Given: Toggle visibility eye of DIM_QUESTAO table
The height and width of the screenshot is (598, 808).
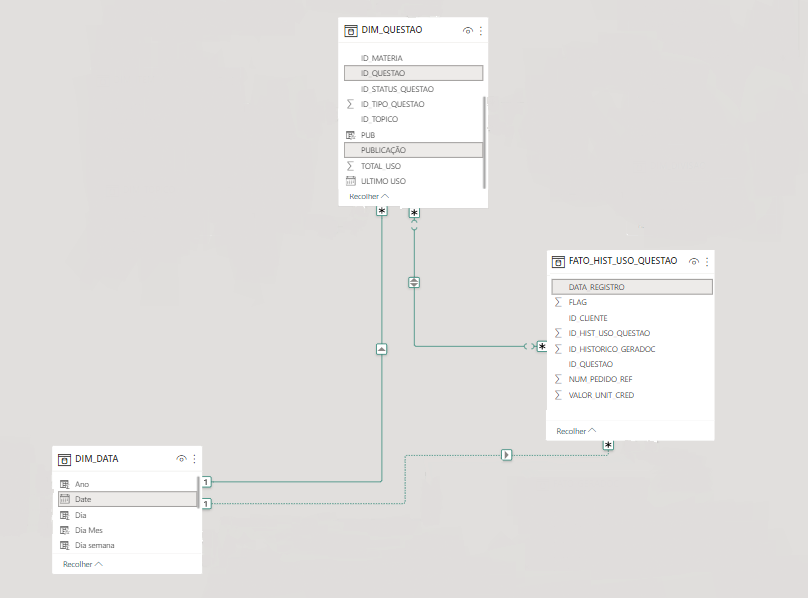Looking at the screenshot, I should click(x=467, y=30).
